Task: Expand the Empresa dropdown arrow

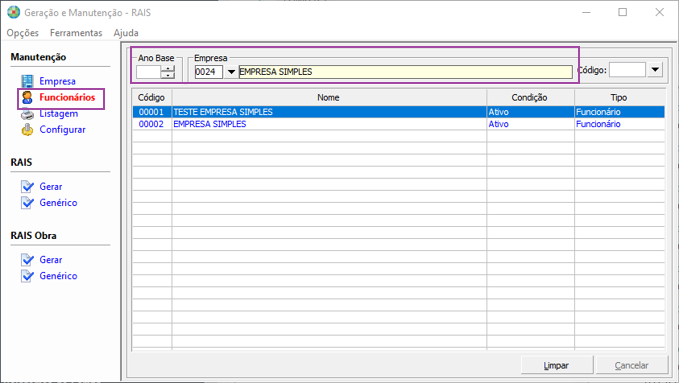Action: (231, 72)
